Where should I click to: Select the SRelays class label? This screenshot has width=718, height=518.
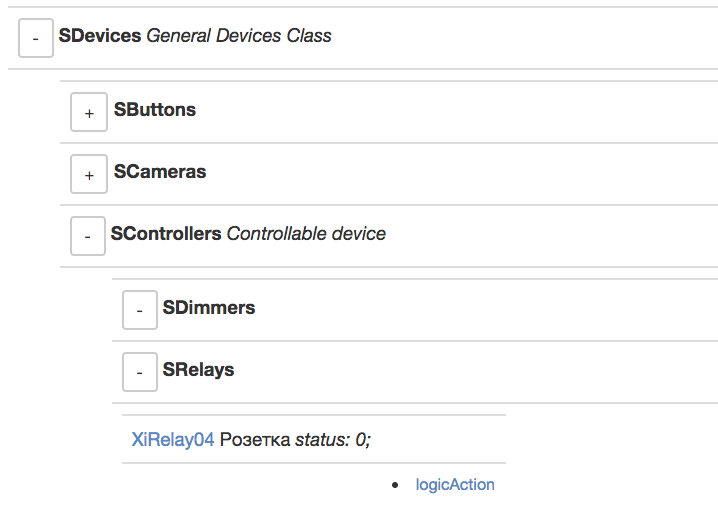(198, 370)
